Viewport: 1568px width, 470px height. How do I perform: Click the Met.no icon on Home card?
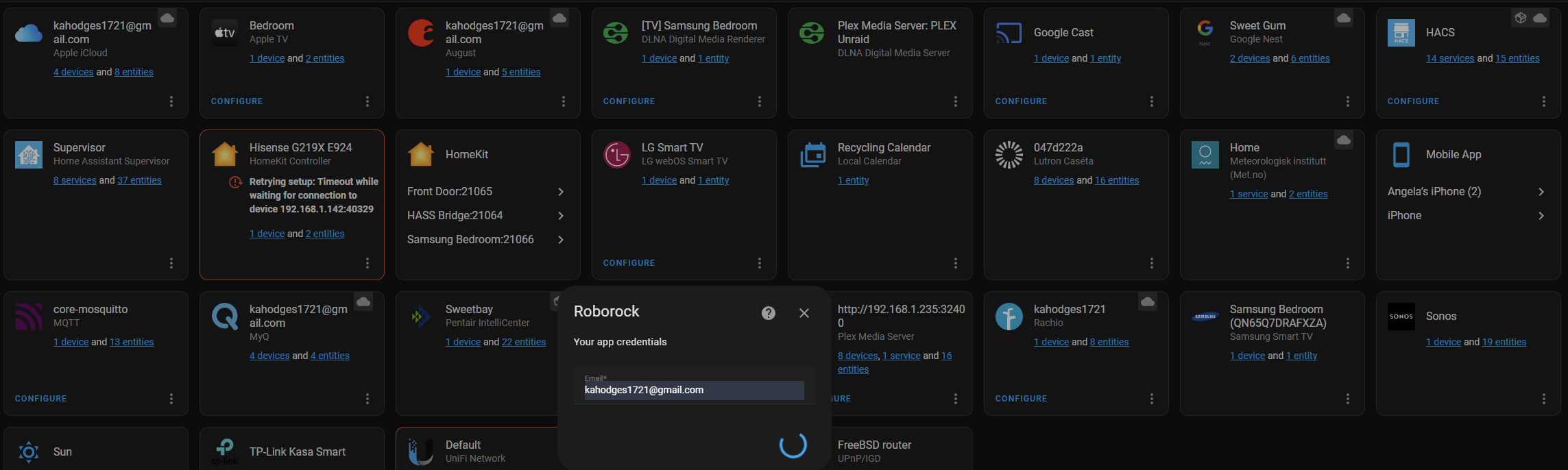(x=1205, y=155)
